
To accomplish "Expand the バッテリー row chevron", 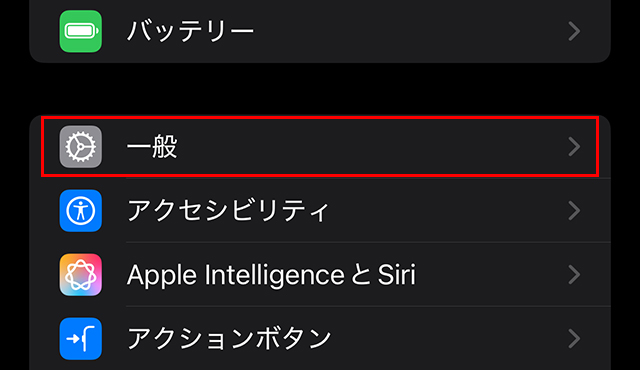I will pyautogui.click(x=574, y=31).
